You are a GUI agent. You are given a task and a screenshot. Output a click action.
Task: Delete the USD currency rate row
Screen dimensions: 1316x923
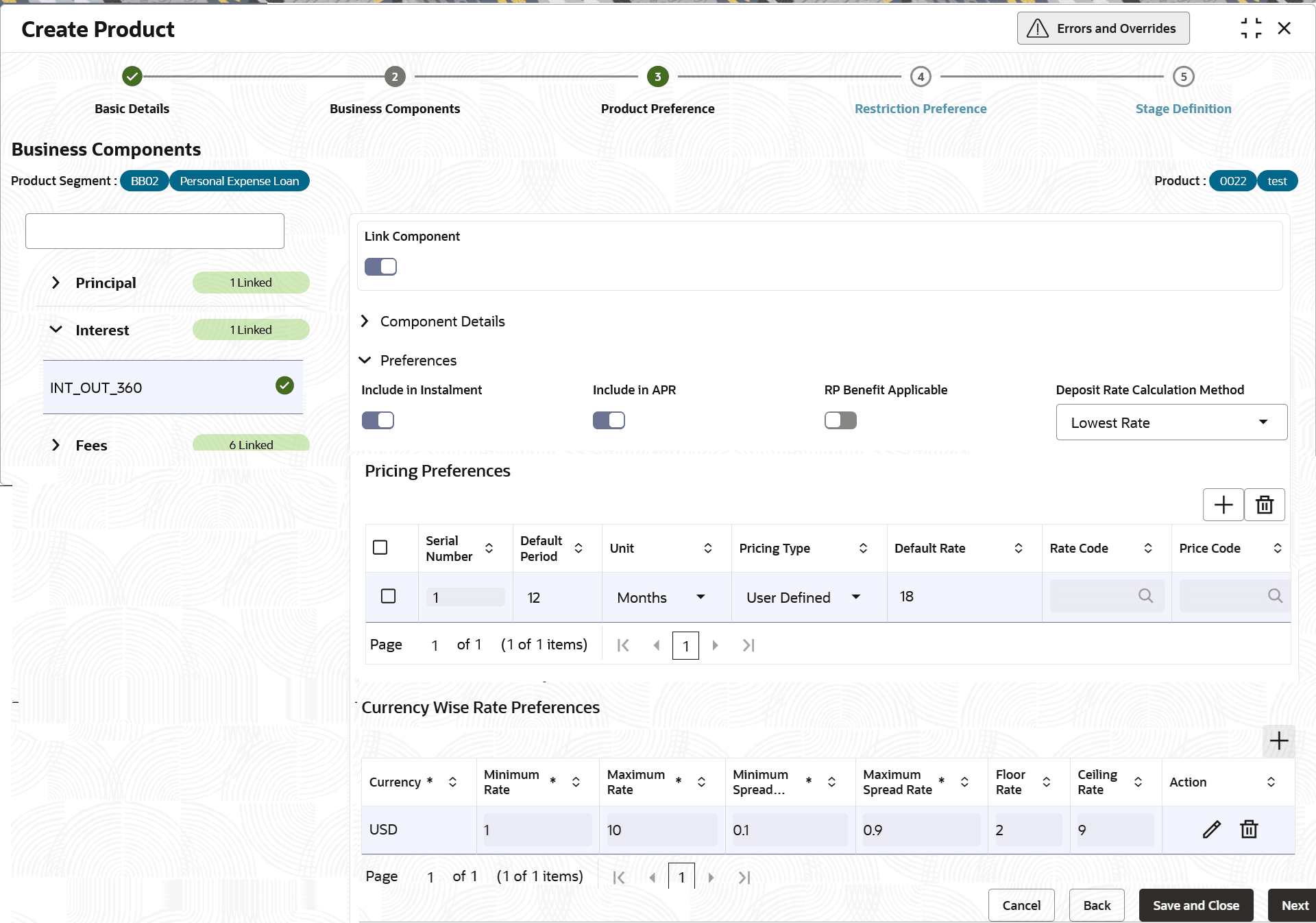point(1249,829)
